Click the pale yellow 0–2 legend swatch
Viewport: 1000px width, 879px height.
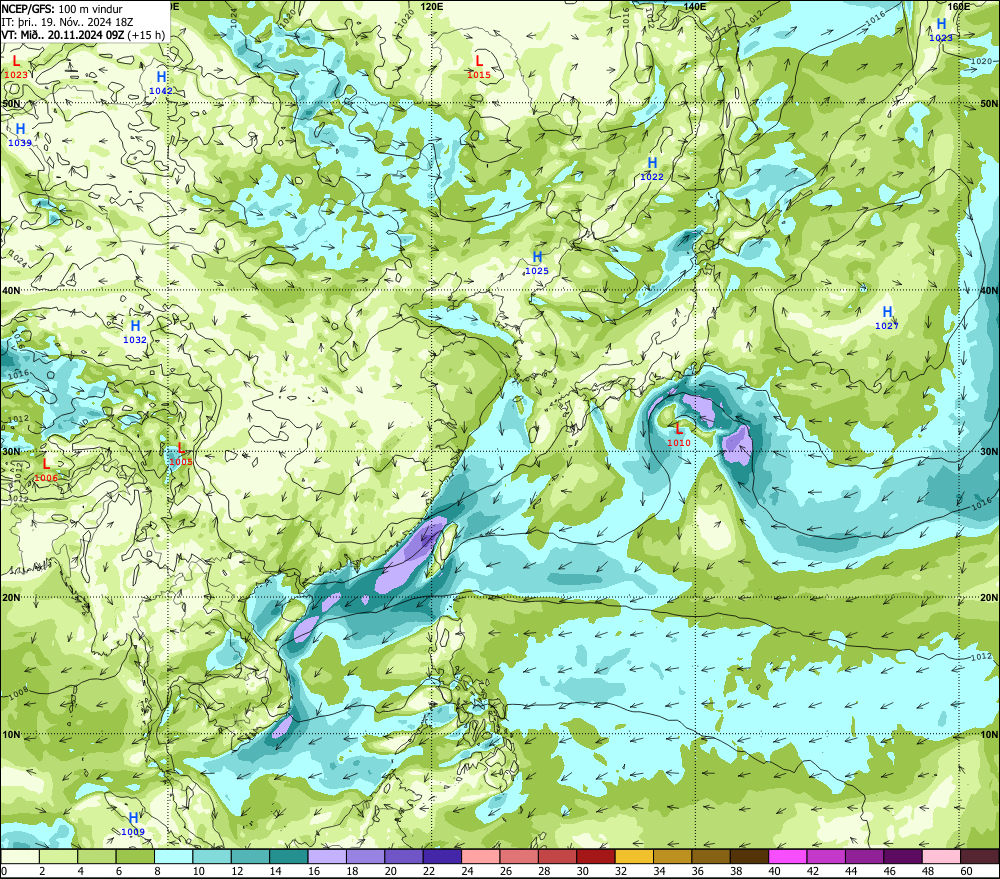pyautogui.click(x=20, y=856)
